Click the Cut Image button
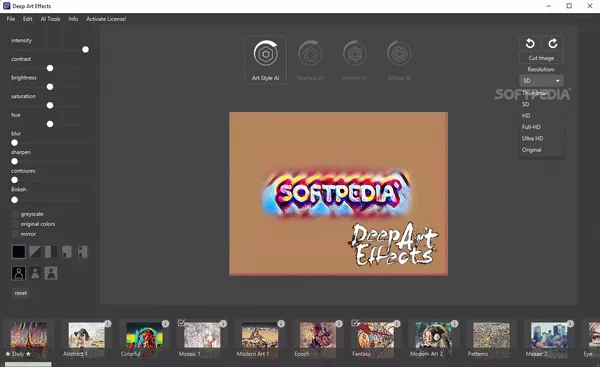The width and height of the screenshot is (600, 367). click(541, 58)
